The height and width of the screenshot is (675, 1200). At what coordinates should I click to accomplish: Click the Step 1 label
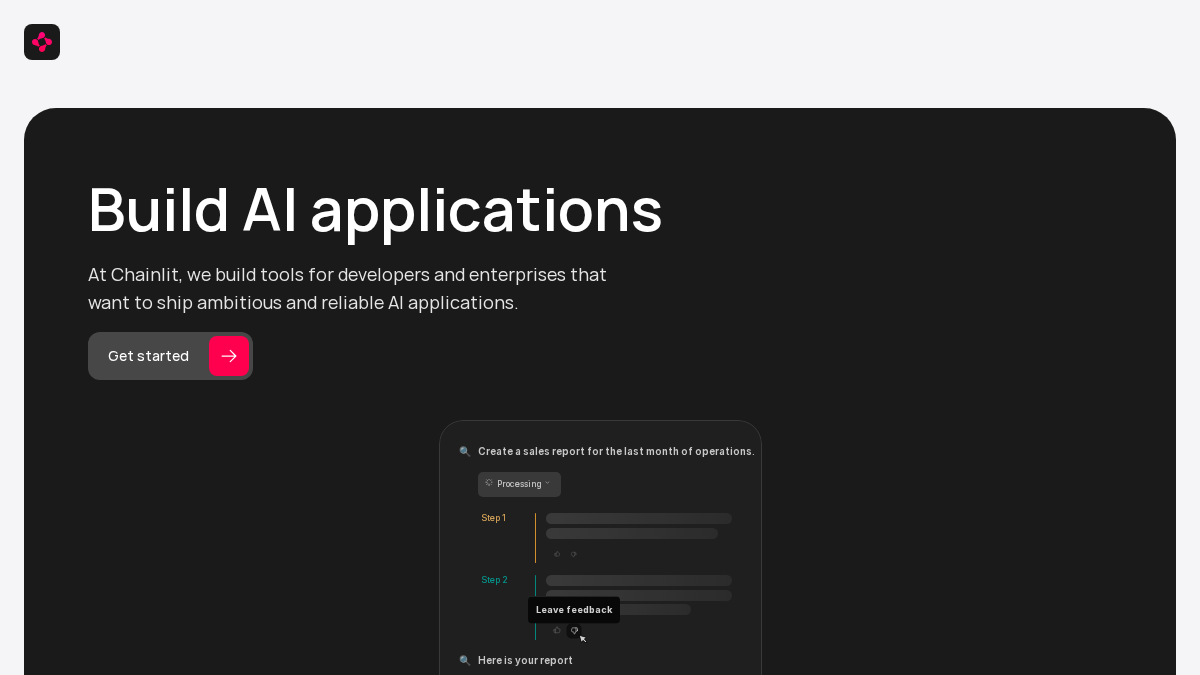tap(494, 518)
